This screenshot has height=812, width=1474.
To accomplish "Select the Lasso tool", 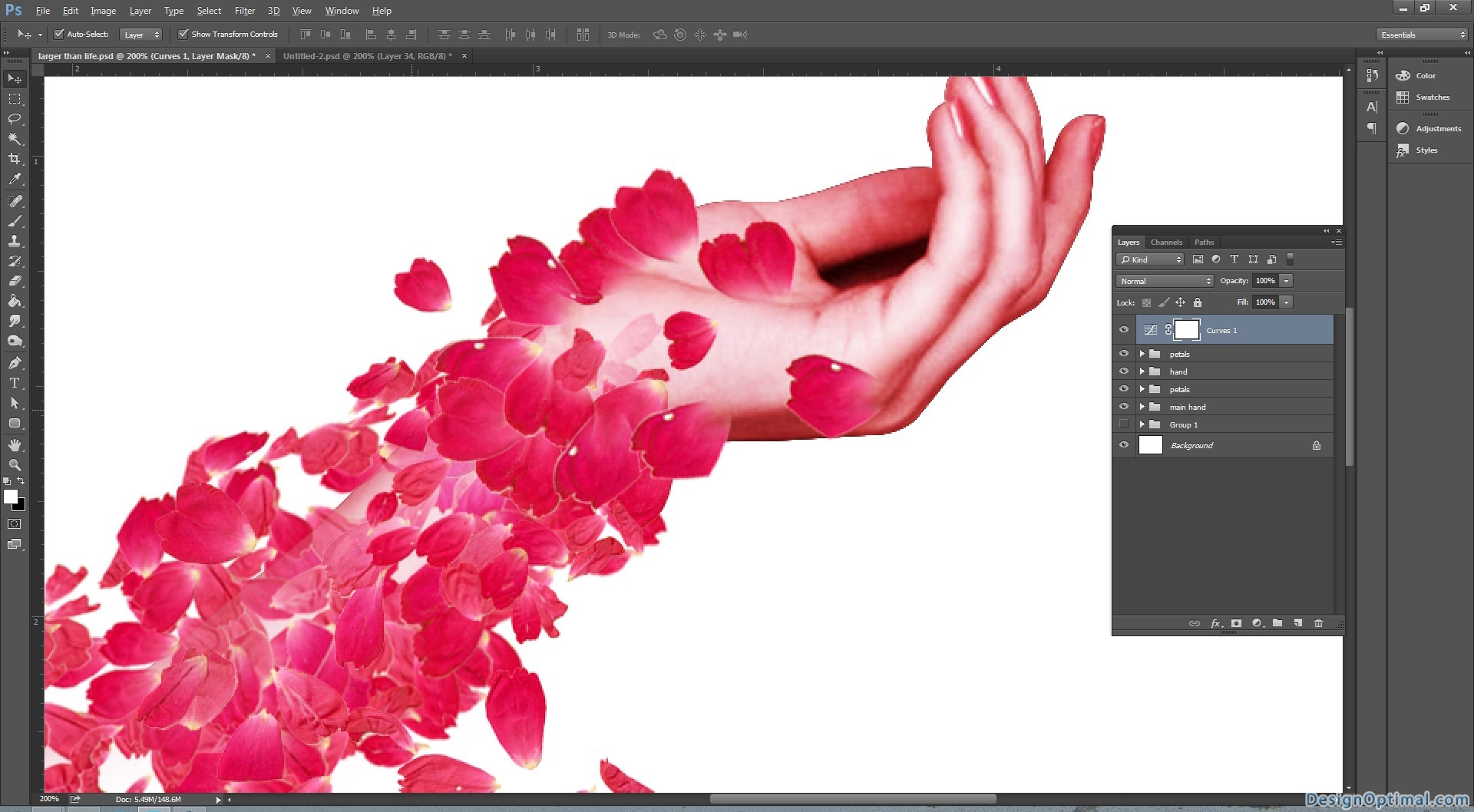I will coord(15,119).
